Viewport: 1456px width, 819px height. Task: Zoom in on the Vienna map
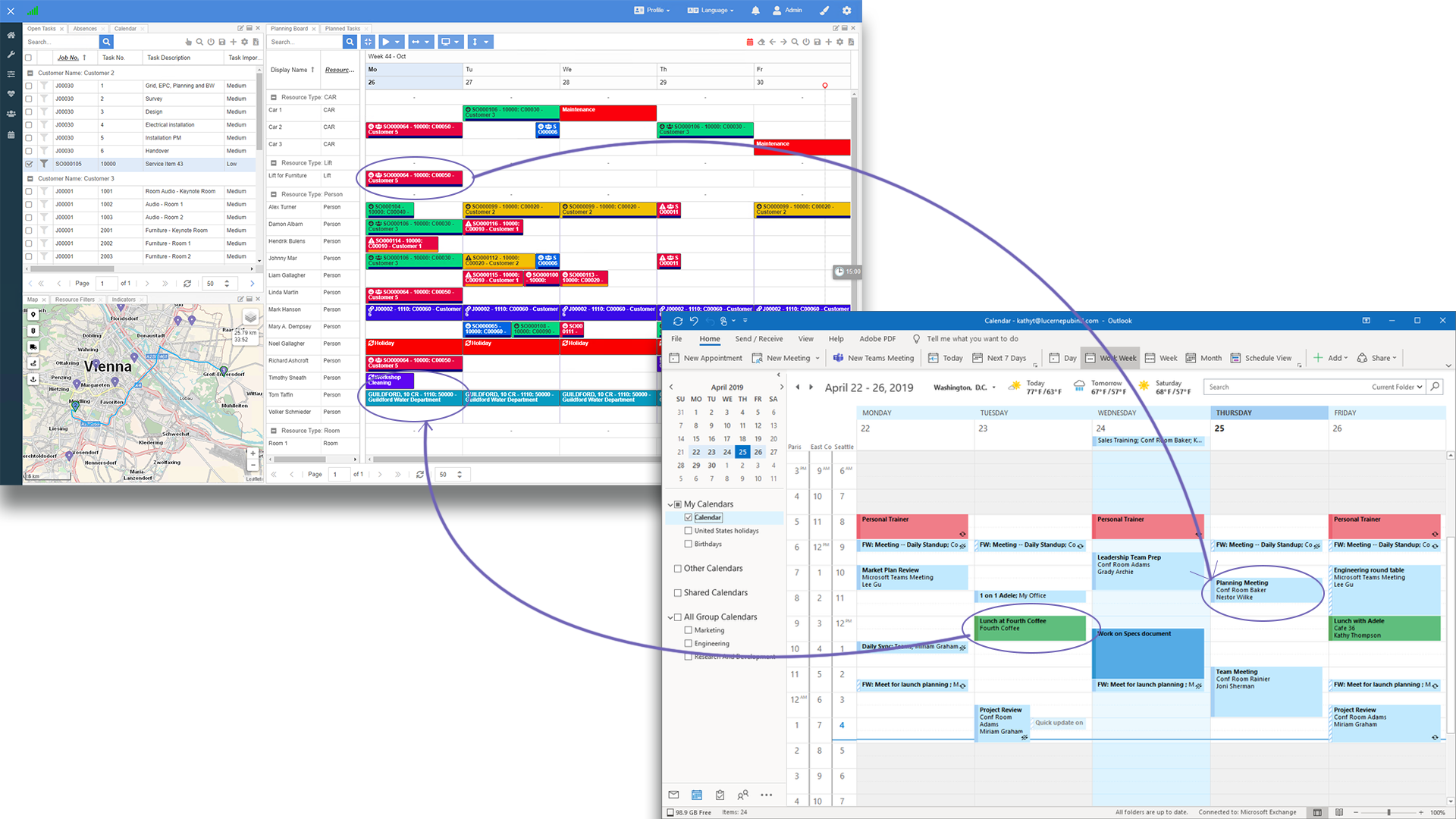(253, 453)
